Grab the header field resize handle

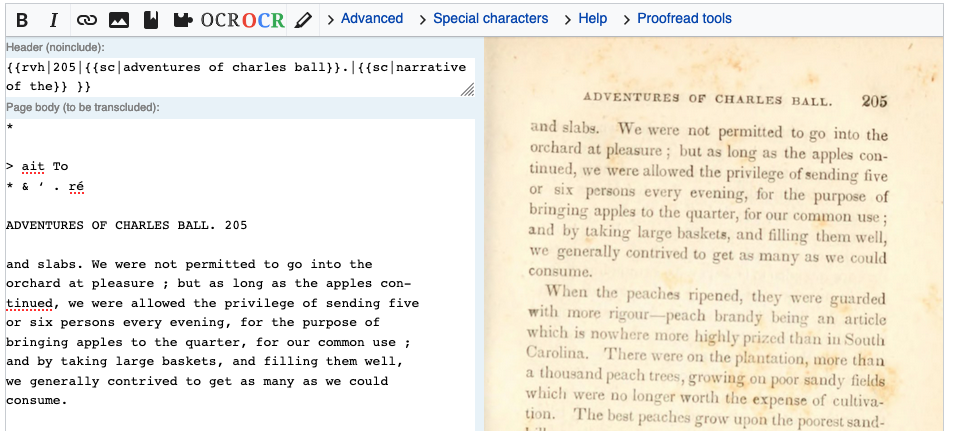(x=468, y=90)
